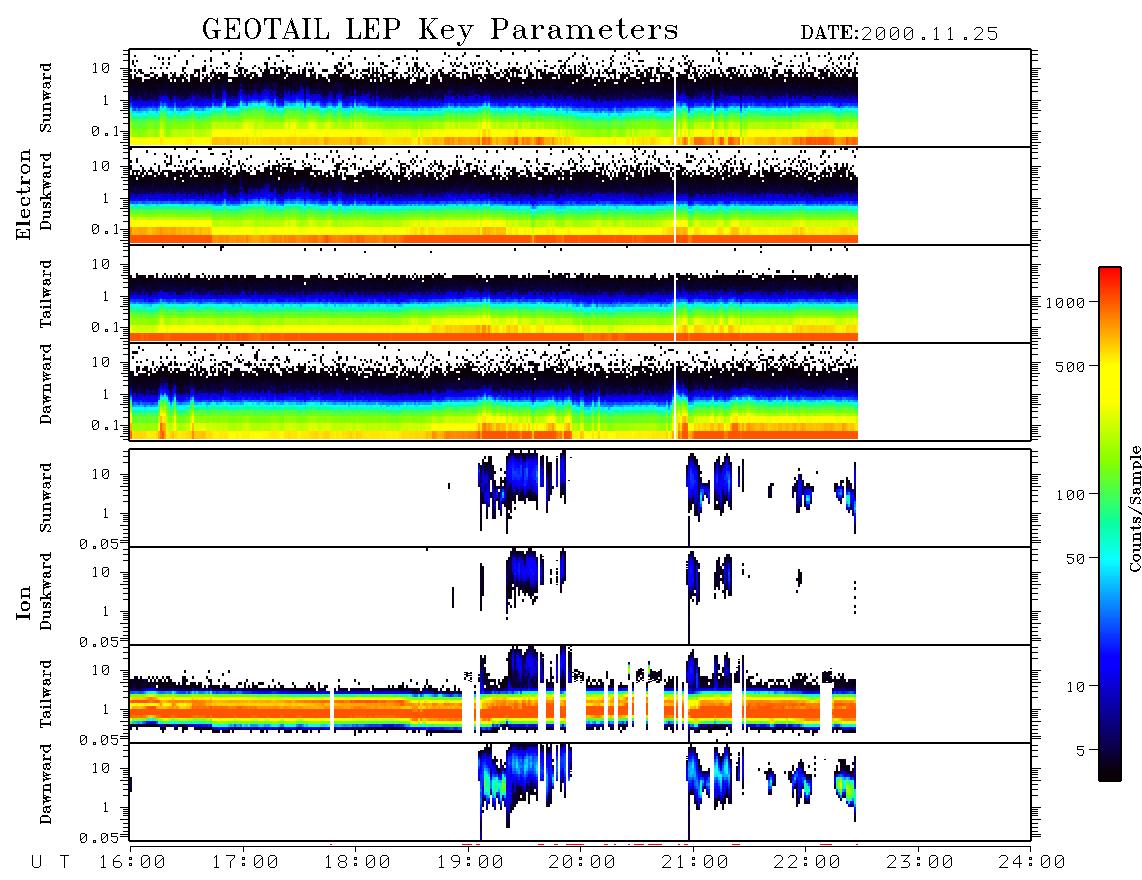The image size is (1142, 880).
Task: Click the "UT" time axis label
Action: [x=50, y=863]
